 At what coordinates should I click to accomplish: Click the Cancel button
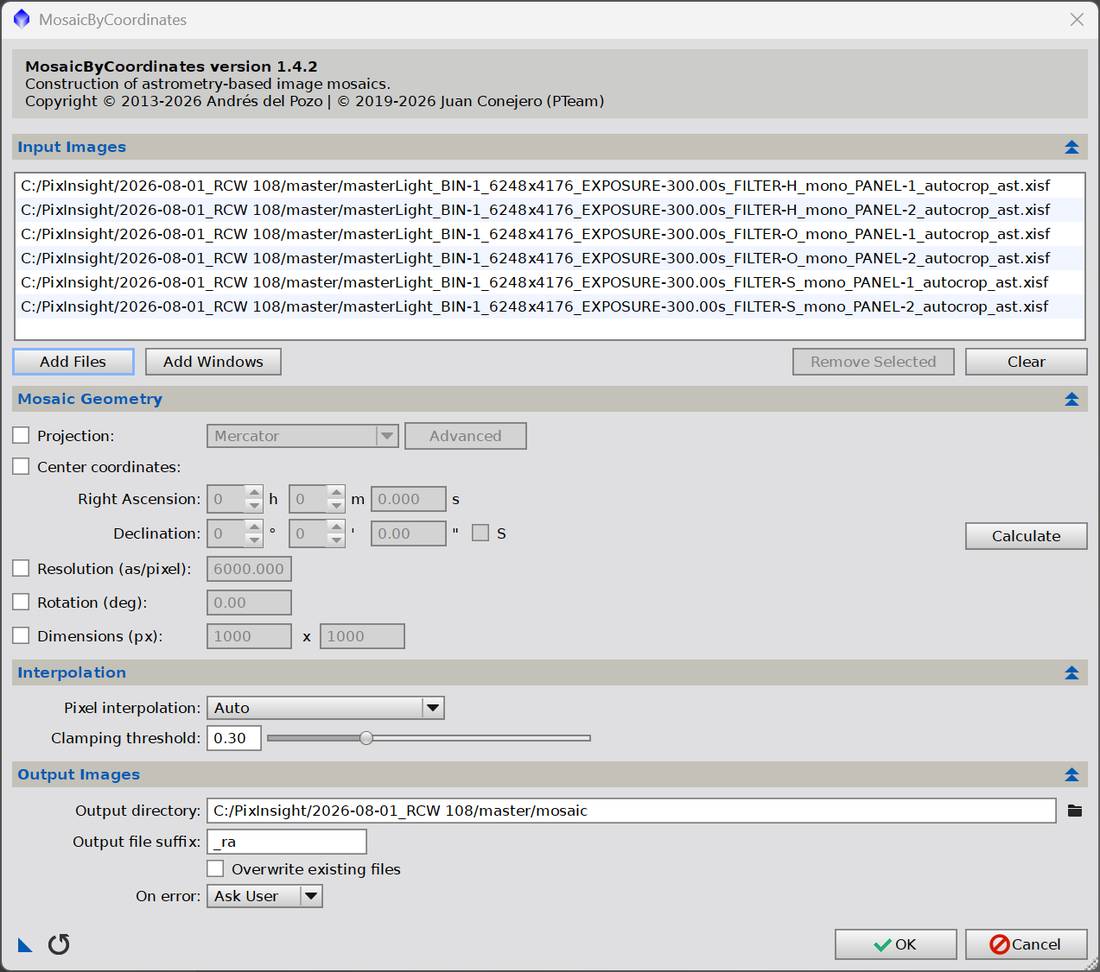point(1026,944)
